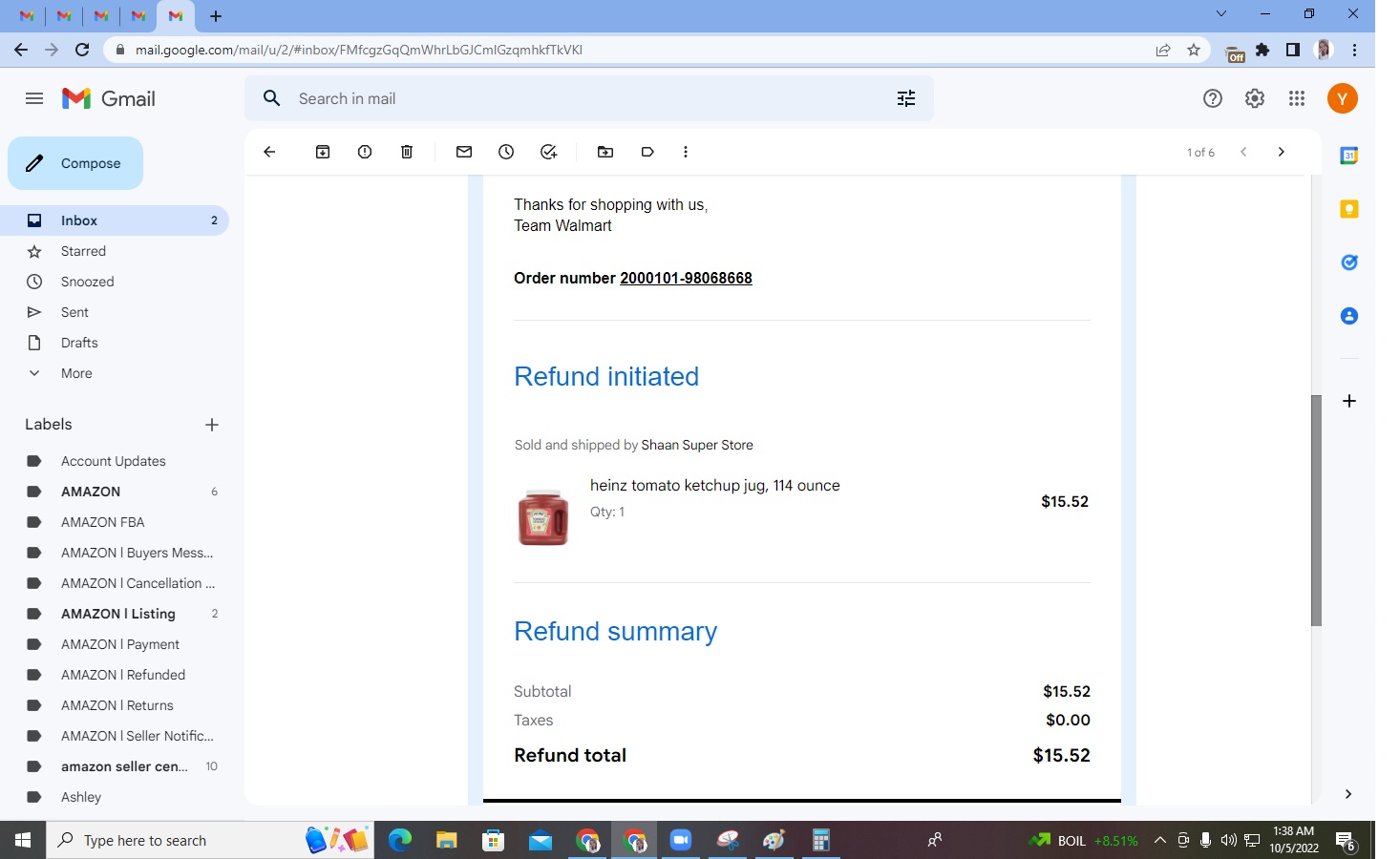Click the heinz ketchup jug product image
This screenshot has width=1400, height=859.
[542, 517]
